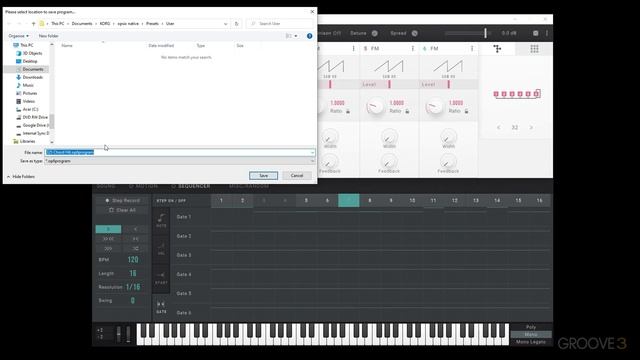Create a New folder from the toolbar
Screen dimensions: 640x360
click(49, 36)
